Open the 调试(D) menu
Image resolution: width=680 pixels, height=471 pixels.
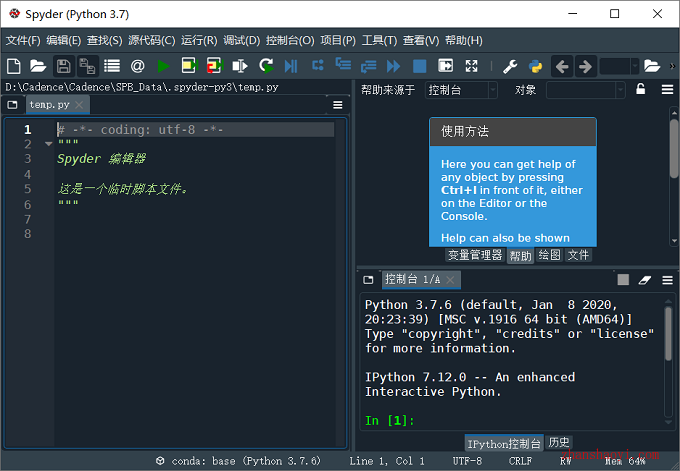point(242,40)
